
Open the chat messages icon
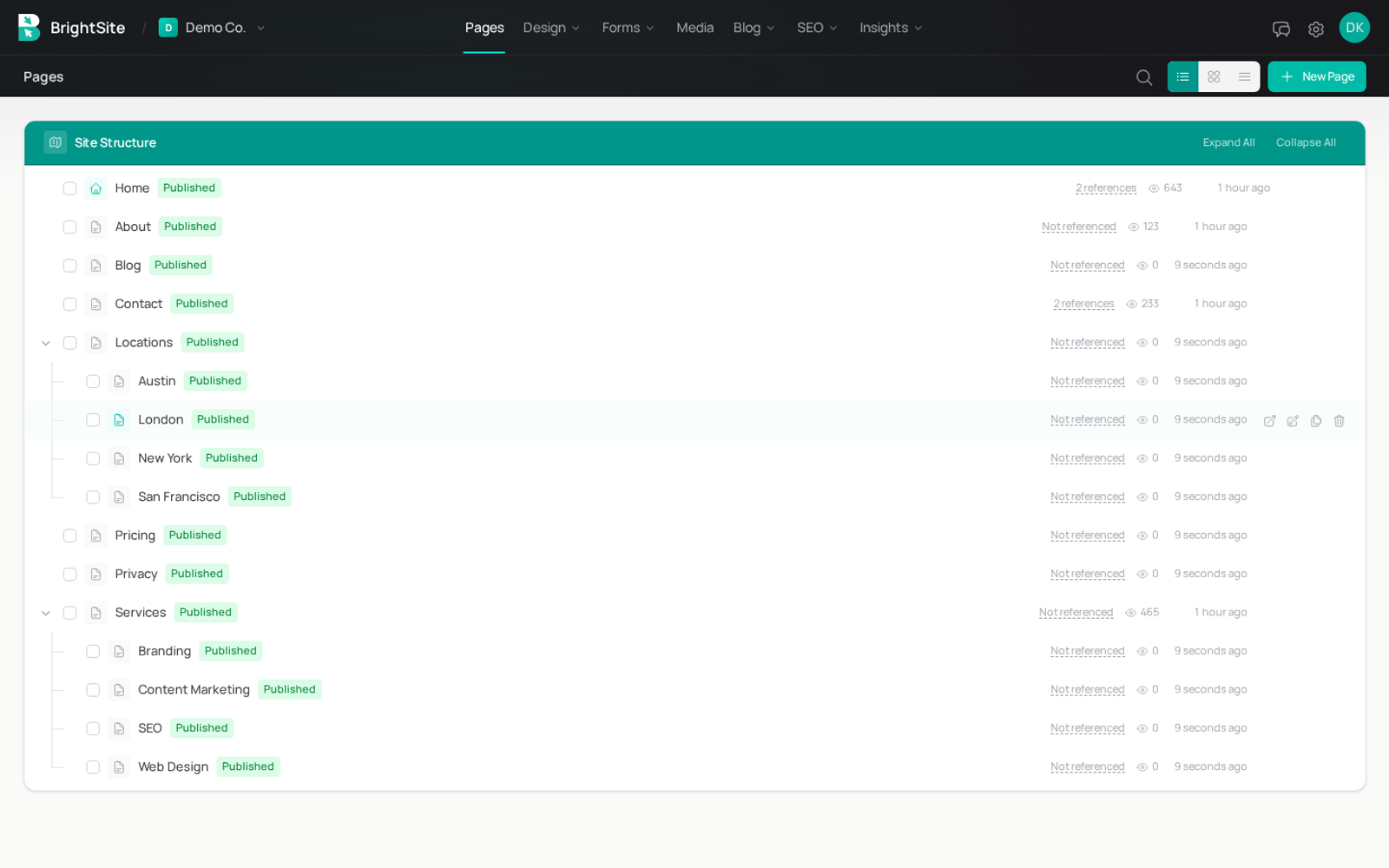coord(1281,29)
